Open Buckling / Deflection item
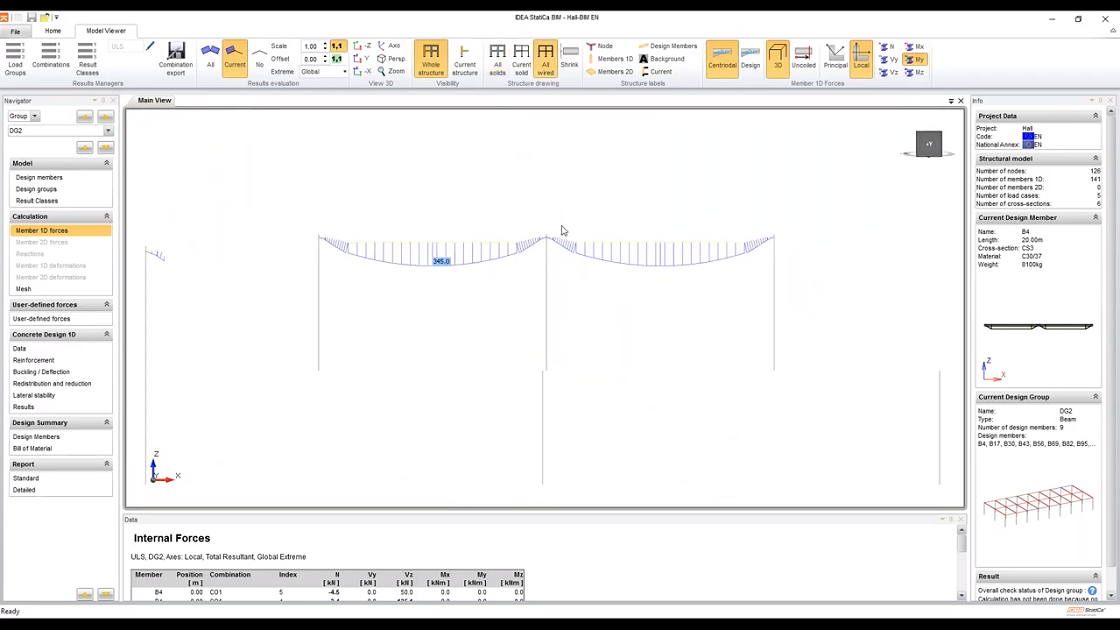Viewport: 1120px width, 630px height. coord(41,371)
